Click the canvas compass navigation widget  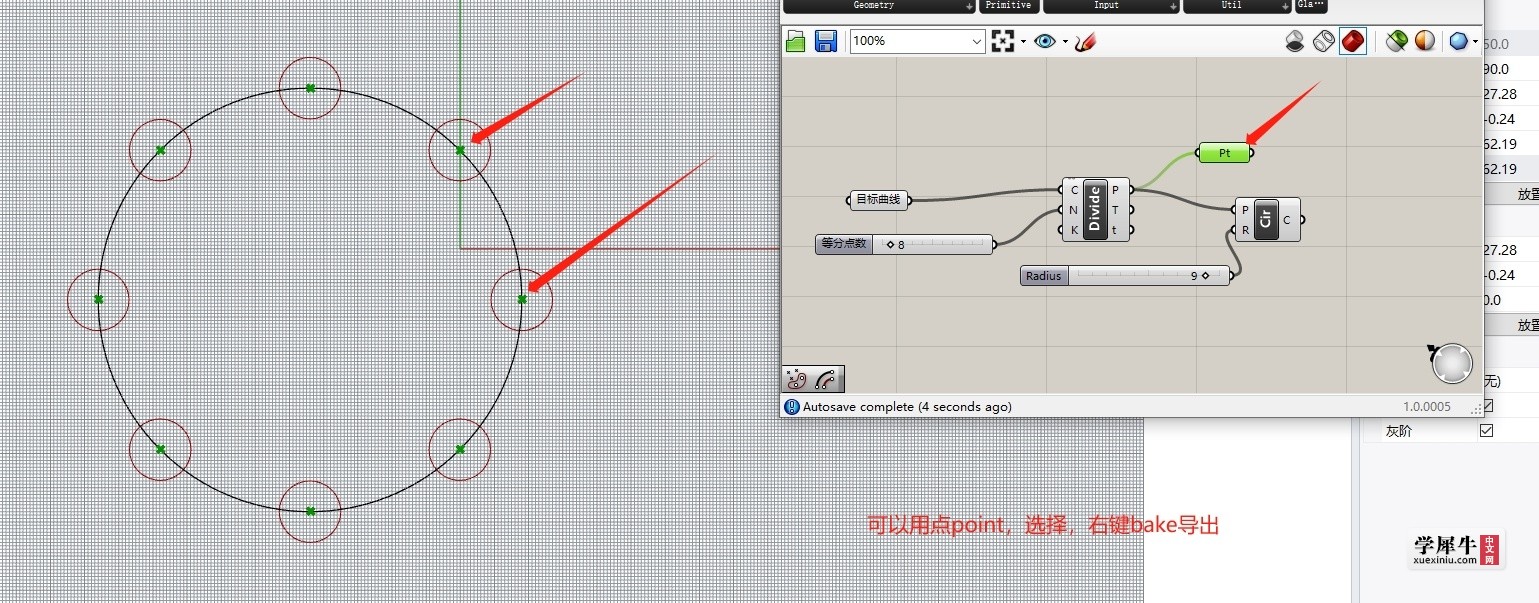[x=1452, y=364]
